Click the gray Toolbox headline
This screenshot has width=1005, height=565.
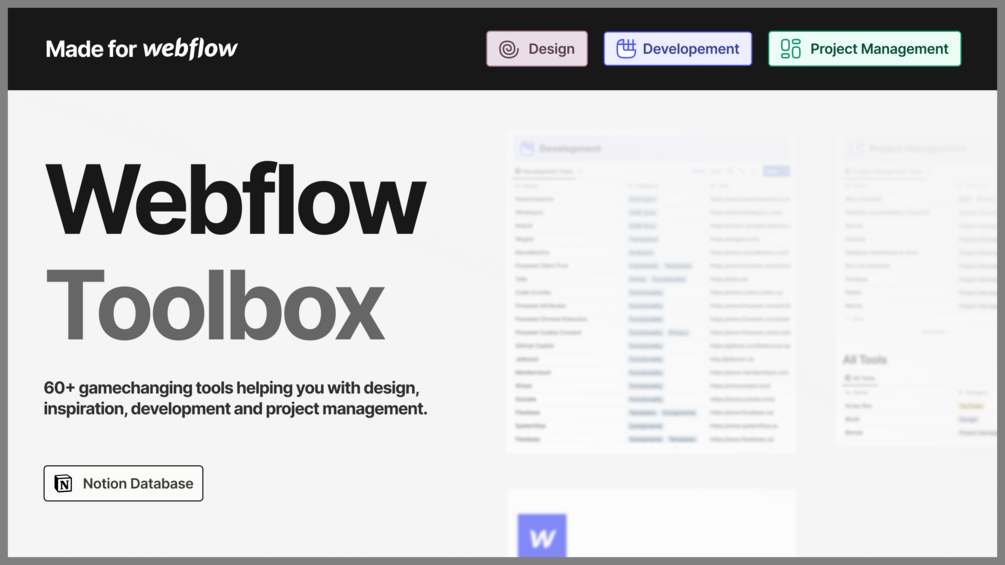(x=215, y=306)
